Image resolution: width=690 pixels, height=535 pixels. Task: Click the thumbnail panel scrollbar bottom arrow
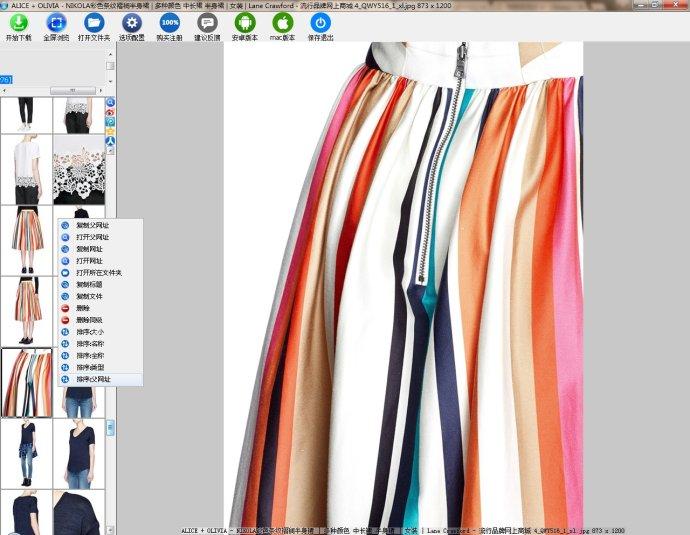click(110, 530)
